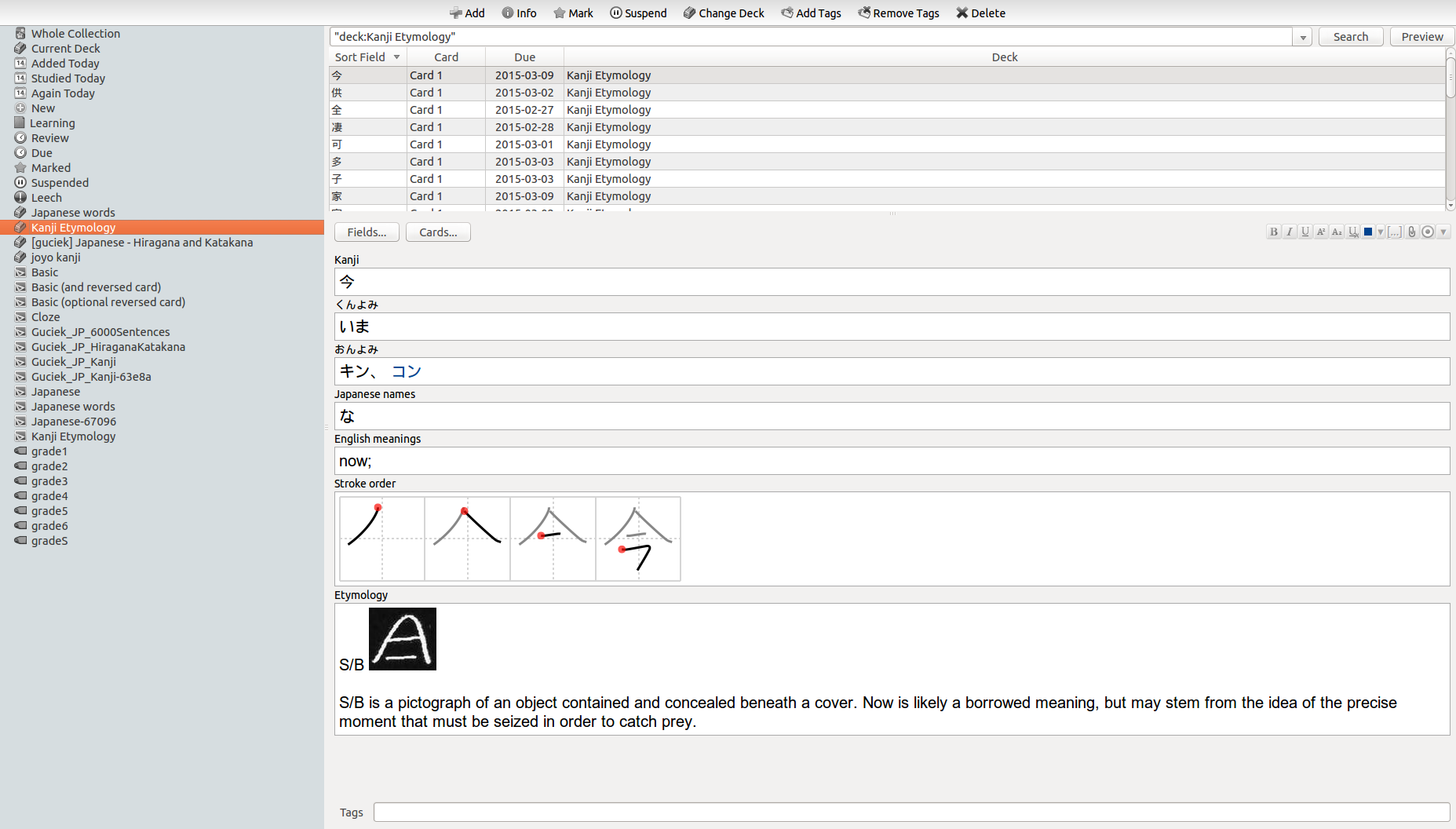Image resolution: width=1456 pixels, height=829 pixels.
Task: Click the etymology pictograph image
Action: tap(402, 639)
